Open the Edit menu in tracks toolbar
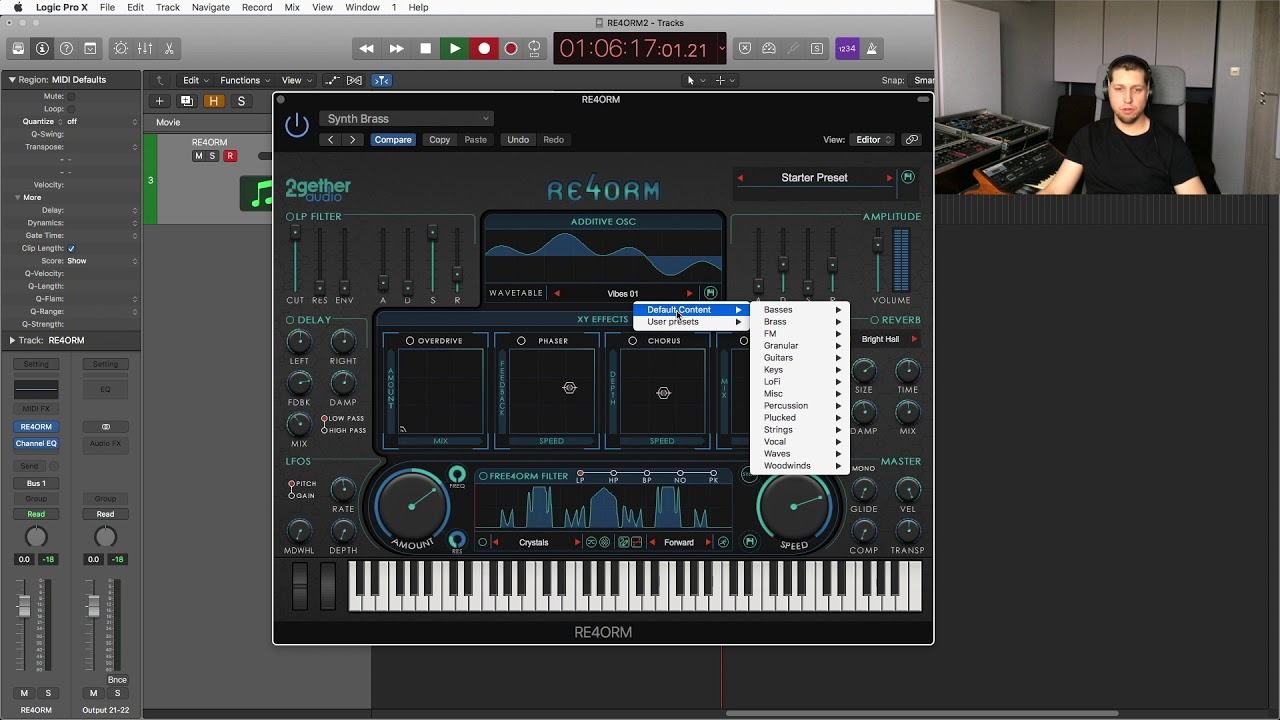The image size is (1280, 720). point(194,80)
